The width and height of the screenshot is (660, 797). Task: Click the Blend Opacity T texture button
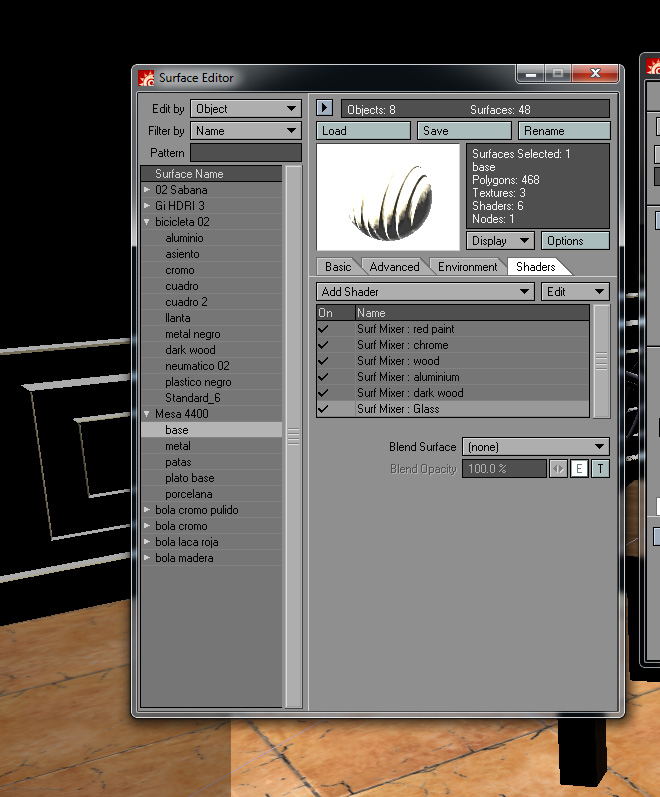click(600, 469)
